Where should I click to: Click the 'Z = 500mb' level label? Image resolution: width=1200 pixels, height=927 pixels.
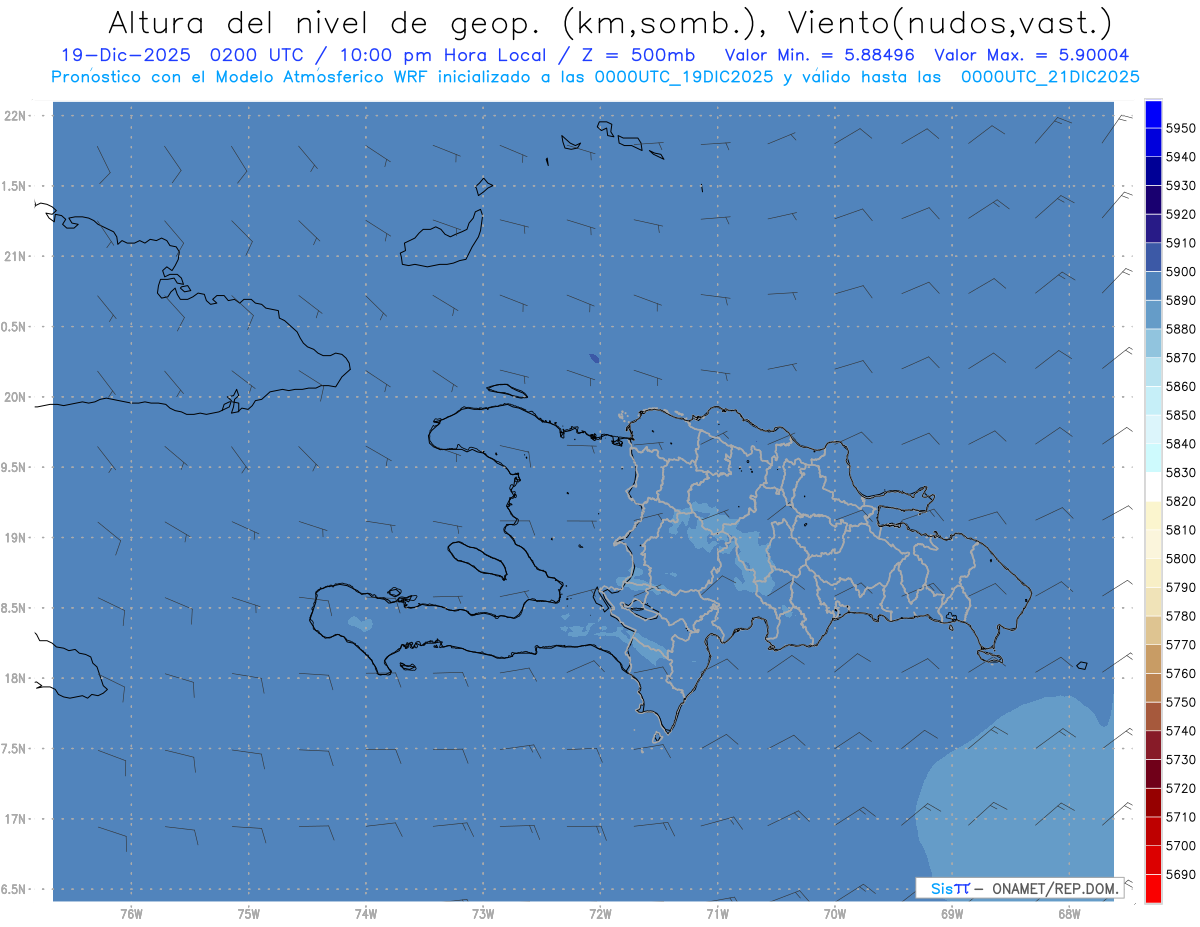click(x=638, y=55)
